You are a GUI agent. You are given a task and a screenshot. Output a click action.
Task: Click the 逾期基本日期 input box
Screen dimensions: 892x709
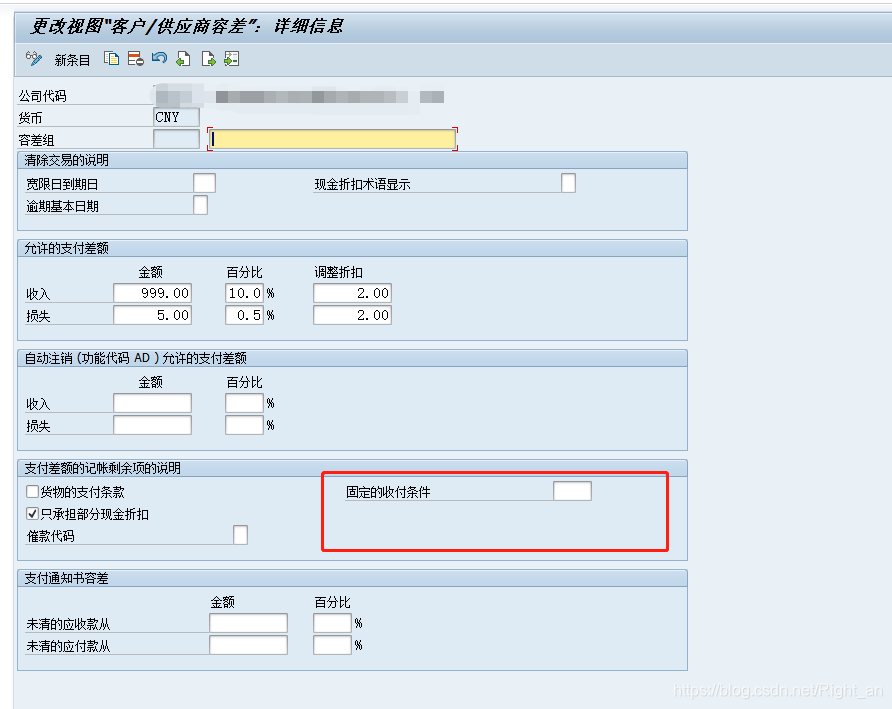[x=200, y=205]
